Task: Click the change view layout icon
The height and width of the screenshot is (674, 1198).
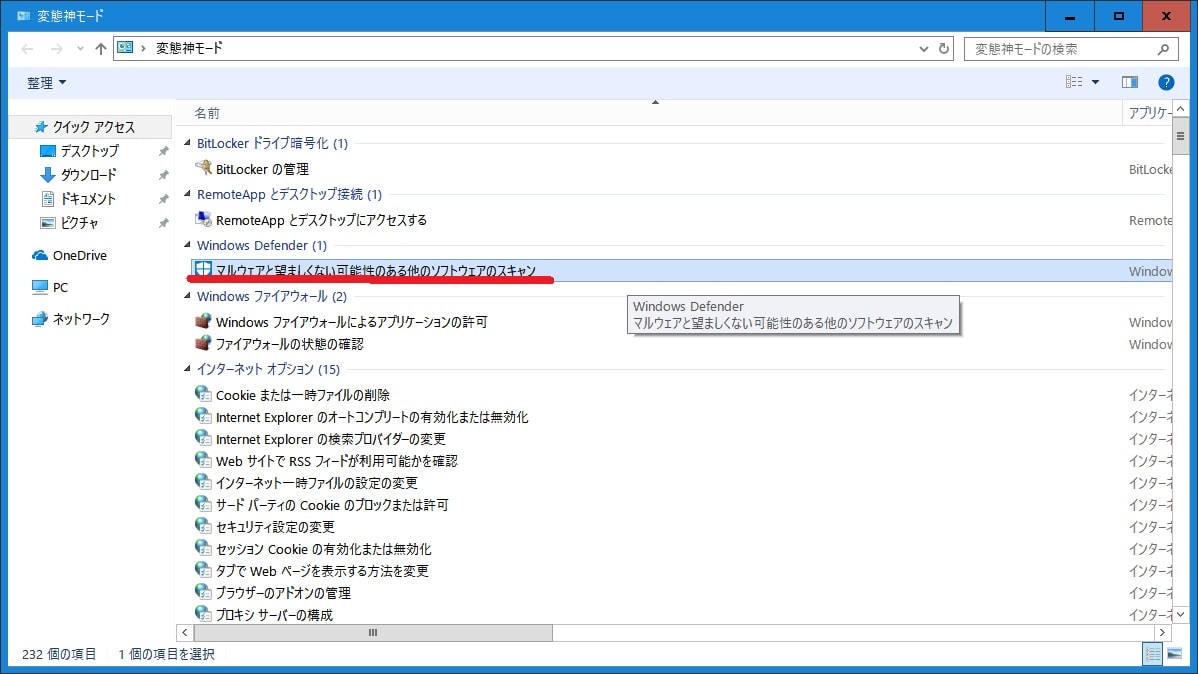Action: click(1074, 82)
